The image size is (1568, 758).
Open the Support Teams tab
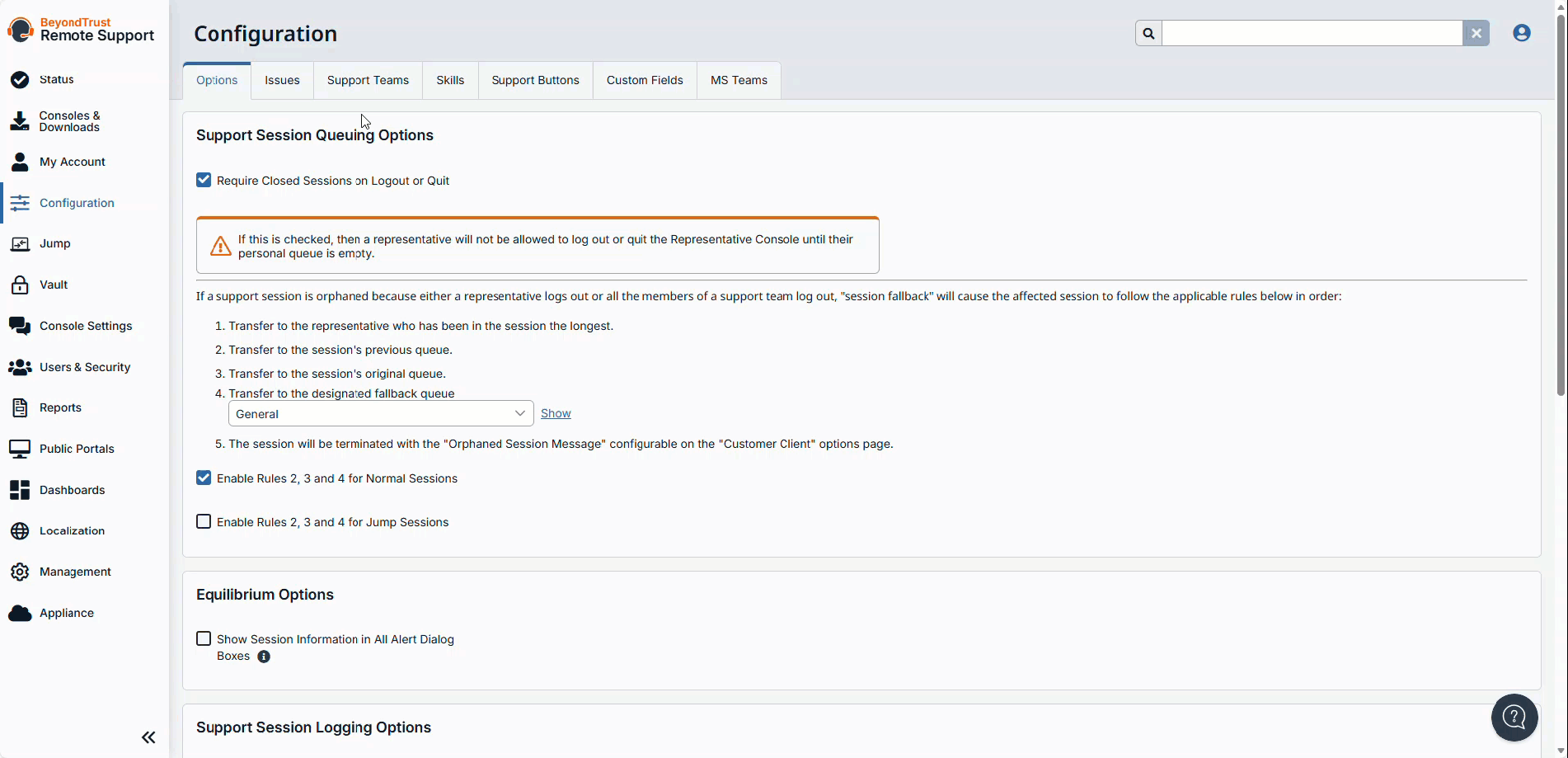368,80
